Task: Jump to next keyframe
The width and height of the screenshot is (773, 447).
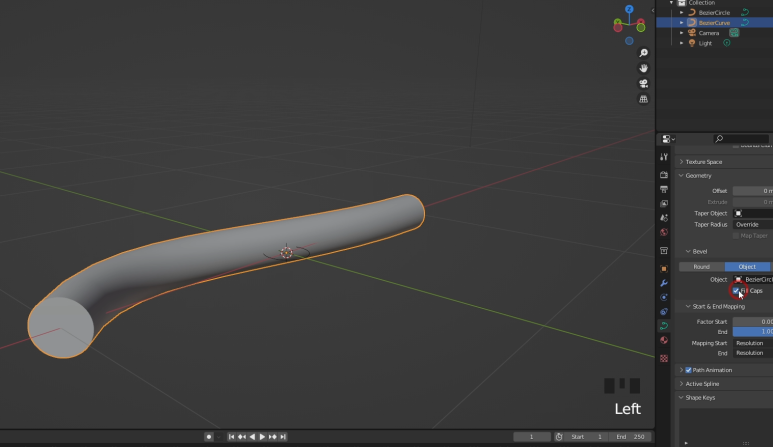Action: [x=273, y=437]
